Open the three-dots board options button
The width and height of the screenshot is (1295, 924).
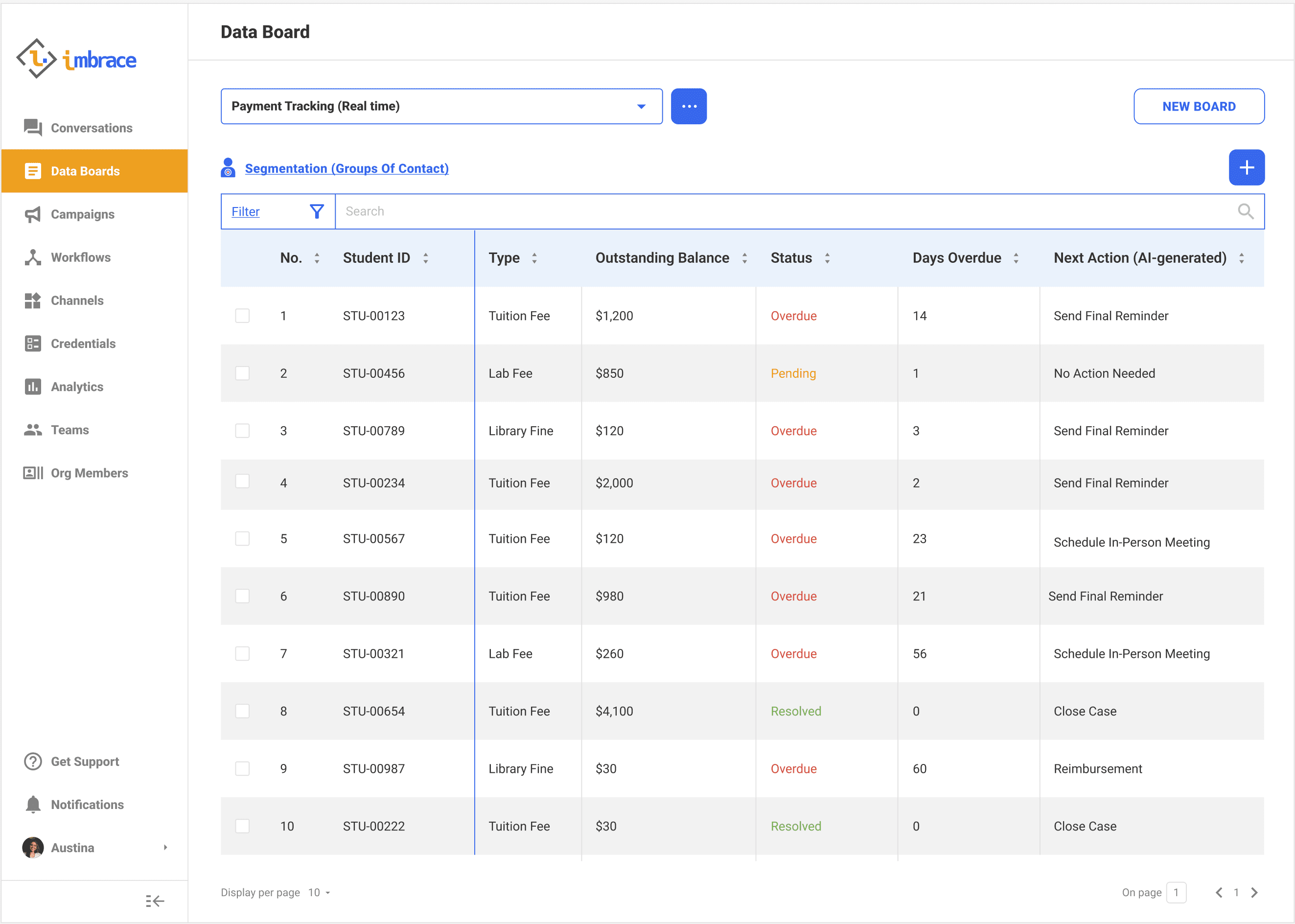point(689,106)
